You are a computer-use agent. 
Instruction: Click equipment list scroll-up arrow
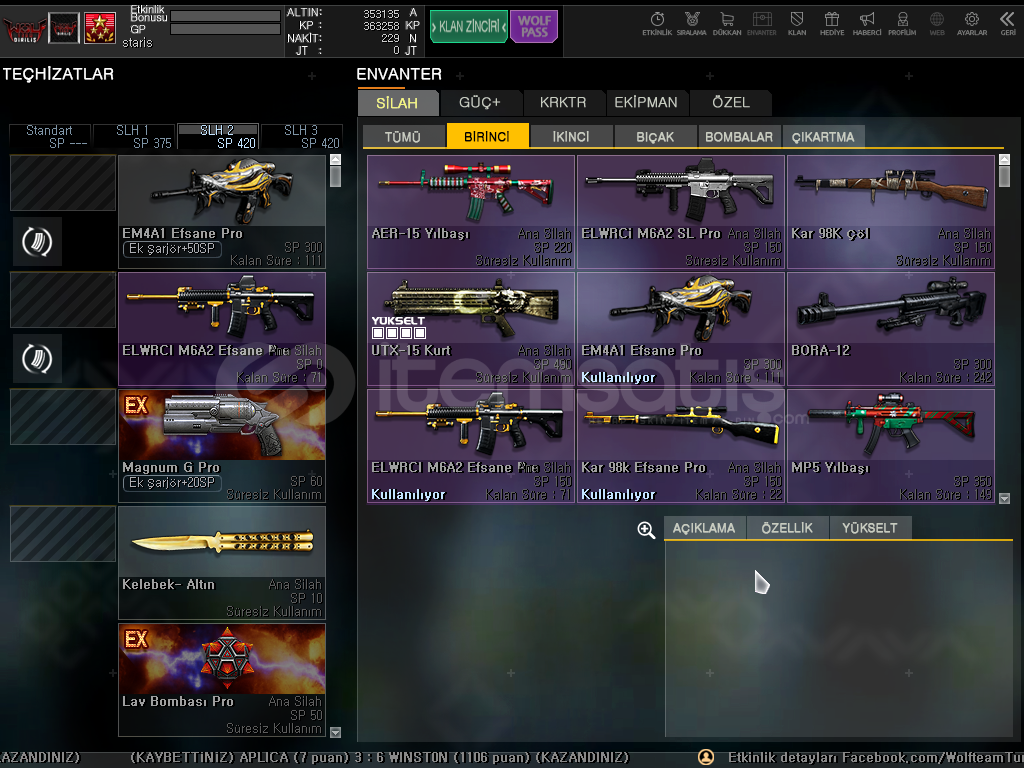pyautogui.click(x=336, y=159)
